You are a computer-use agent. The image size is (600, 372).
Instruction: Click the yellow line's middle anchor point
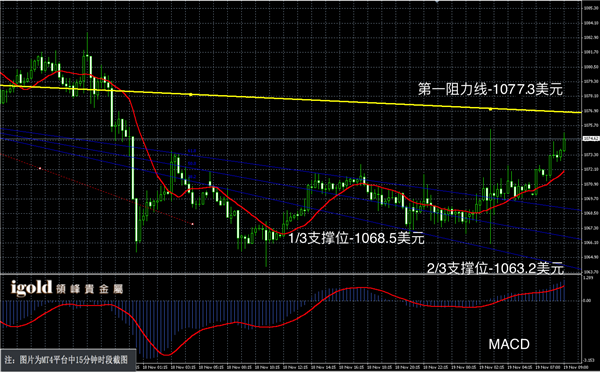pyautogui.click(x=191, y=94)
